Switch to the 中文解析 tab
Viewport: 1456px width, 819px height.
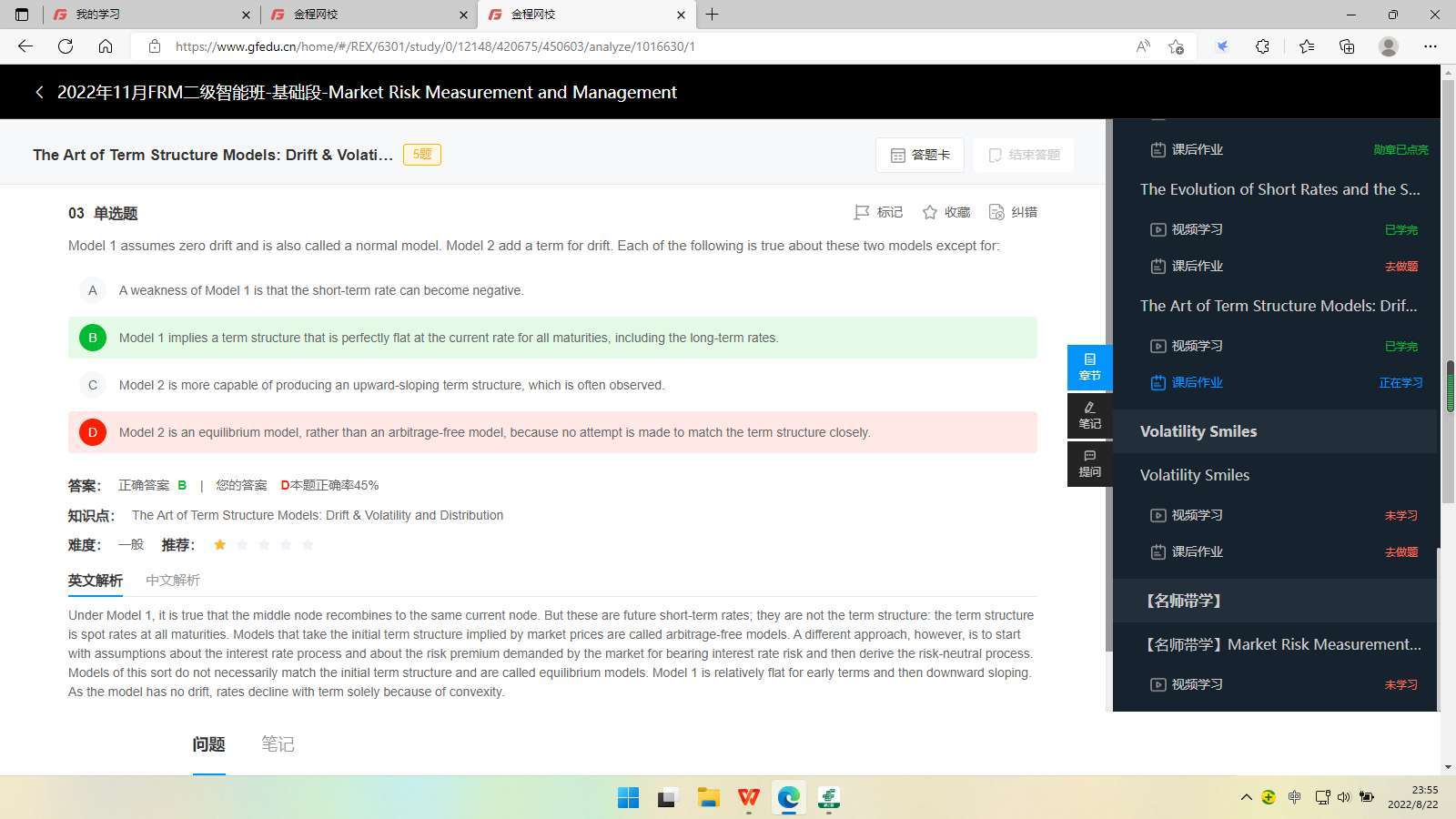(x=173, y=580)
